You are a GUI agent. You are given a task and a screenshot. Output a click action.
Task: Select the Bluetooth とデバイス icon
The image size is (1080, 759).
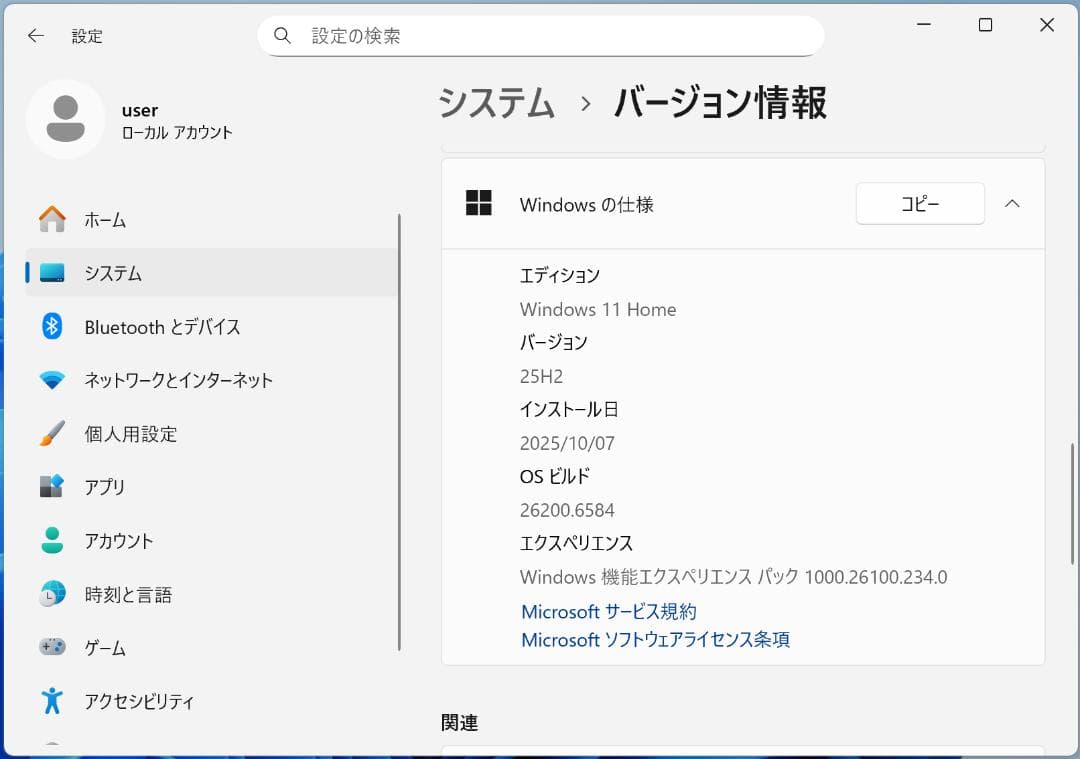pyautogui.click(x=52, y=327)
